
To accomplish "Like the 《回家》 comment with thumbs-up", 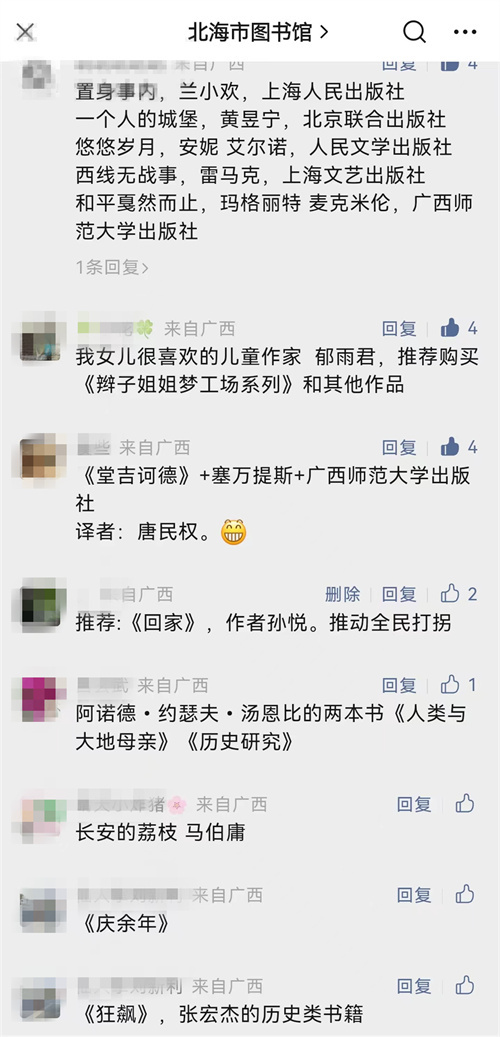I will (459, 593).
